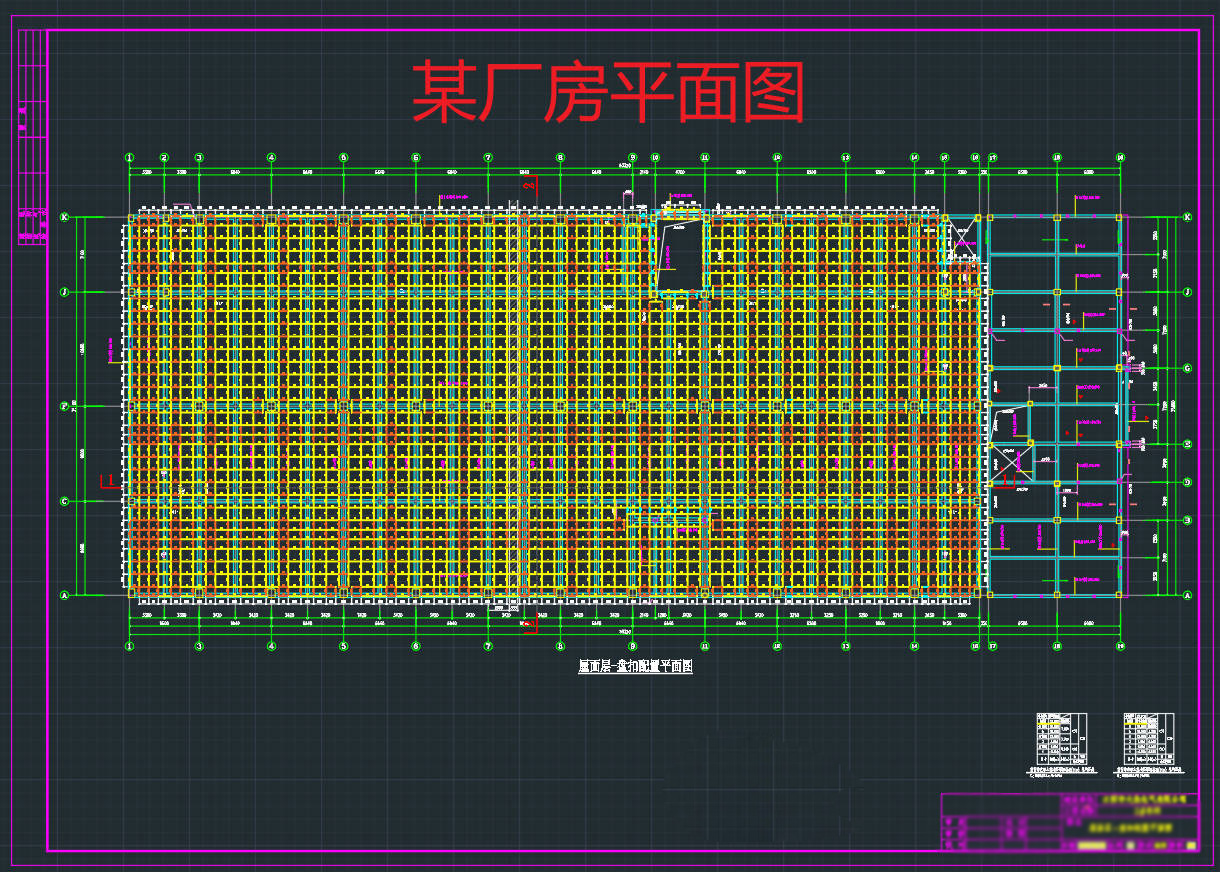Select grid bubble 8 in top axis row
The width and height of the screenshot is (1220, 872).
(x=560, y=157)
